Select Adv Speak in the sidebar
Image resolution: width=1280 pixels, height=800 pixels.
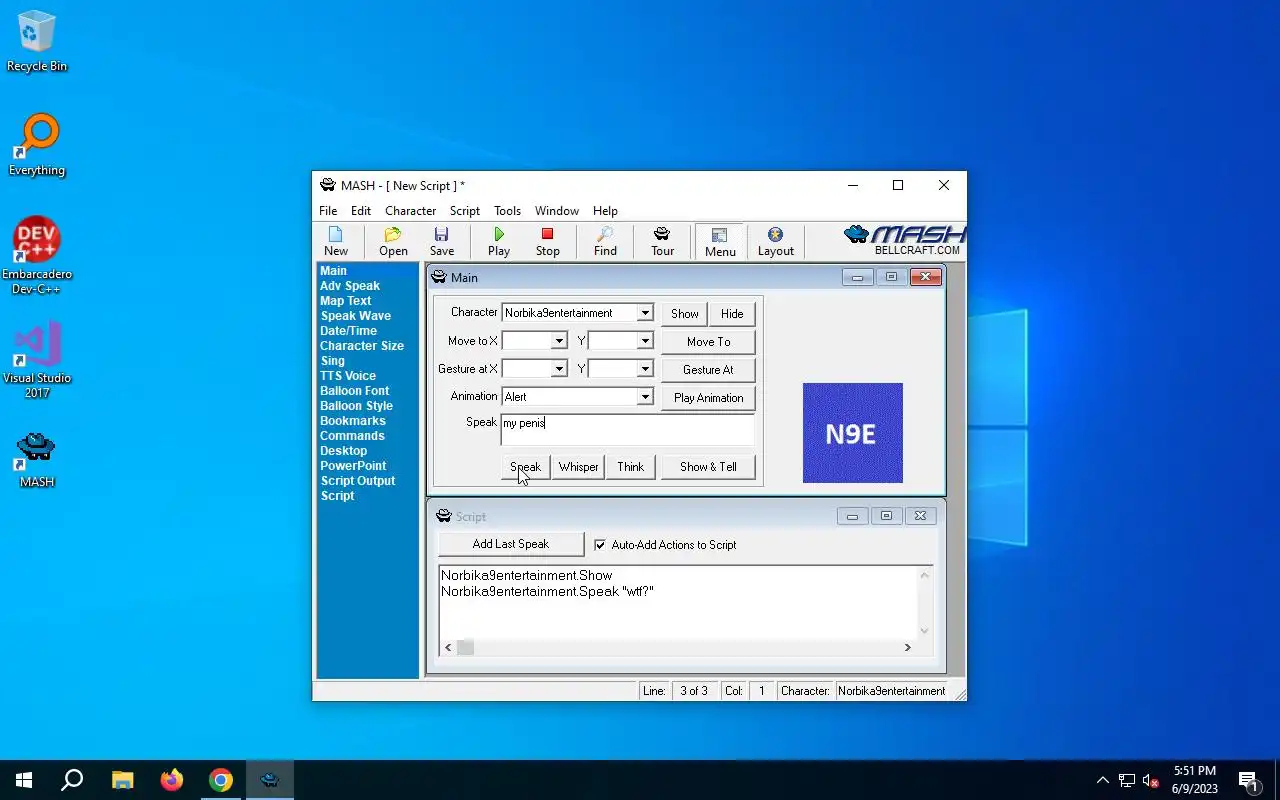click(x=350, y=286)
